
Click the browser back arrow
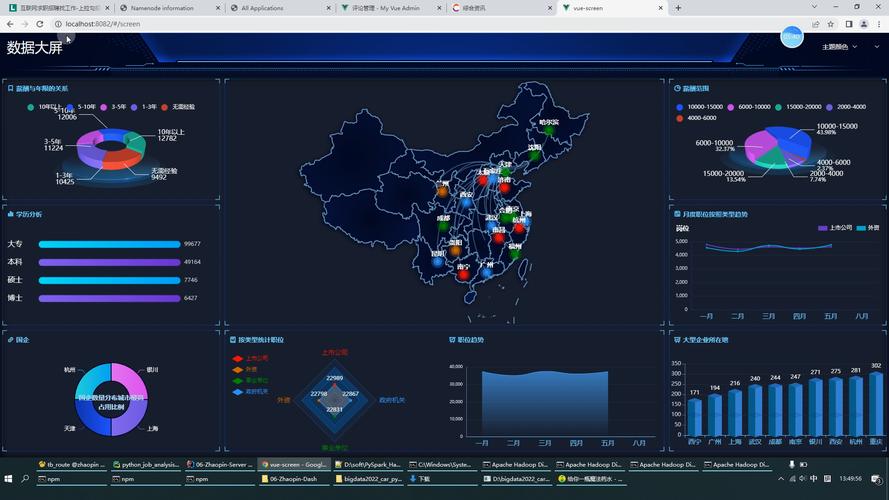10,24
